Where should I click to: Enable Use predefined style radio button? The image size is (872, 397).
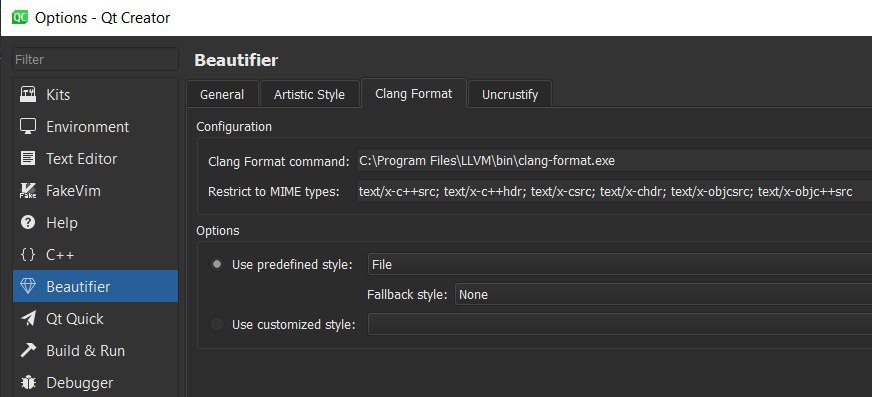click(217, 265)
